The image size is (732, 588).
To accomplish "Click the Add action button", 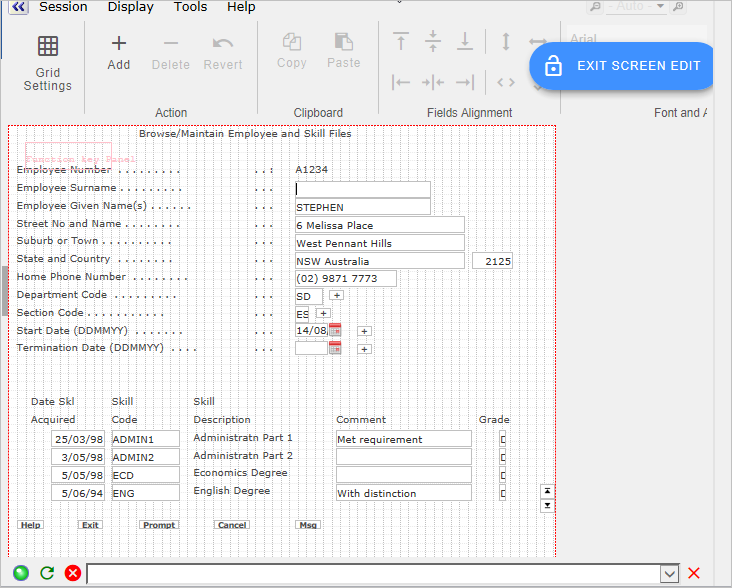I will coord(119,51).
